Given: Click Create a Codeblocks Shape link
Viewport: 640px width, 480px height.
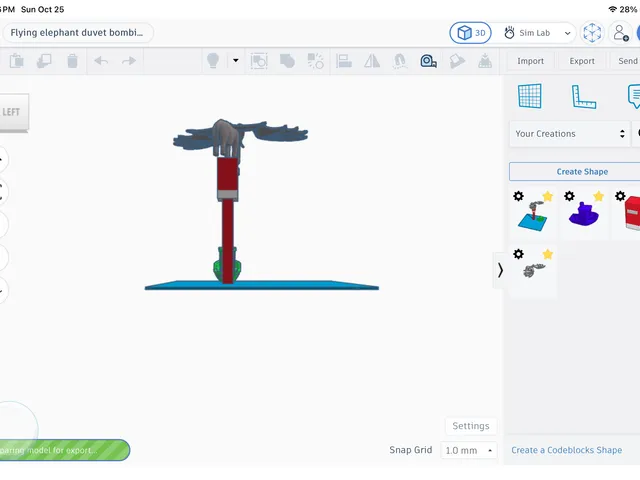Looking at the screenshot, I should click(567, 450).
